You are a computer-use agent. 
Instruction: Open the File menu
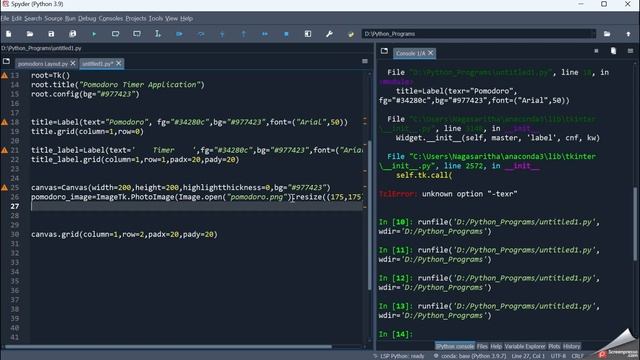(x=5, y=18)
